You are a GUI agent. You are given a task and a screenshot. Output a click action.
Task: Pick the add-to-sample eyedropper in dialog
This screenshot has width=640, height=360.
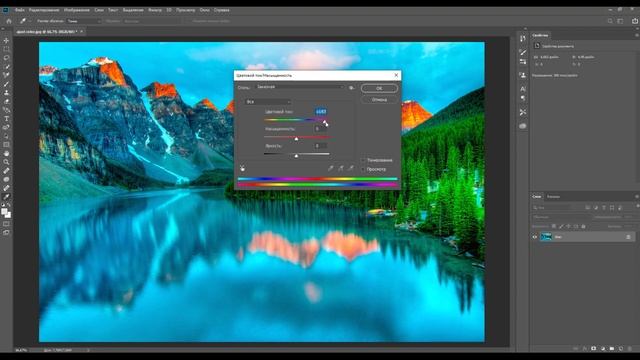341,168
